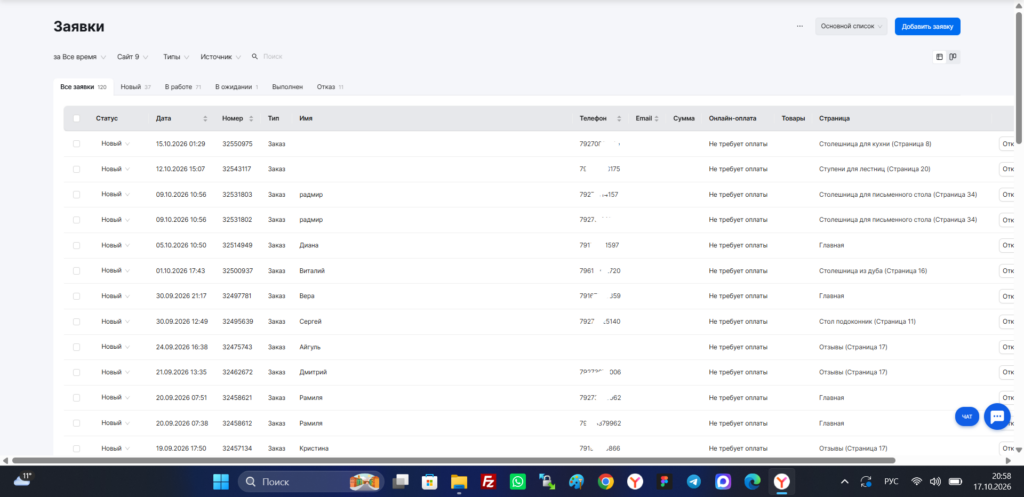The width and height of the screenshot is (1024, 497).
Task: Show hidden tray icons chevron
Action: (x=844, y=482)
